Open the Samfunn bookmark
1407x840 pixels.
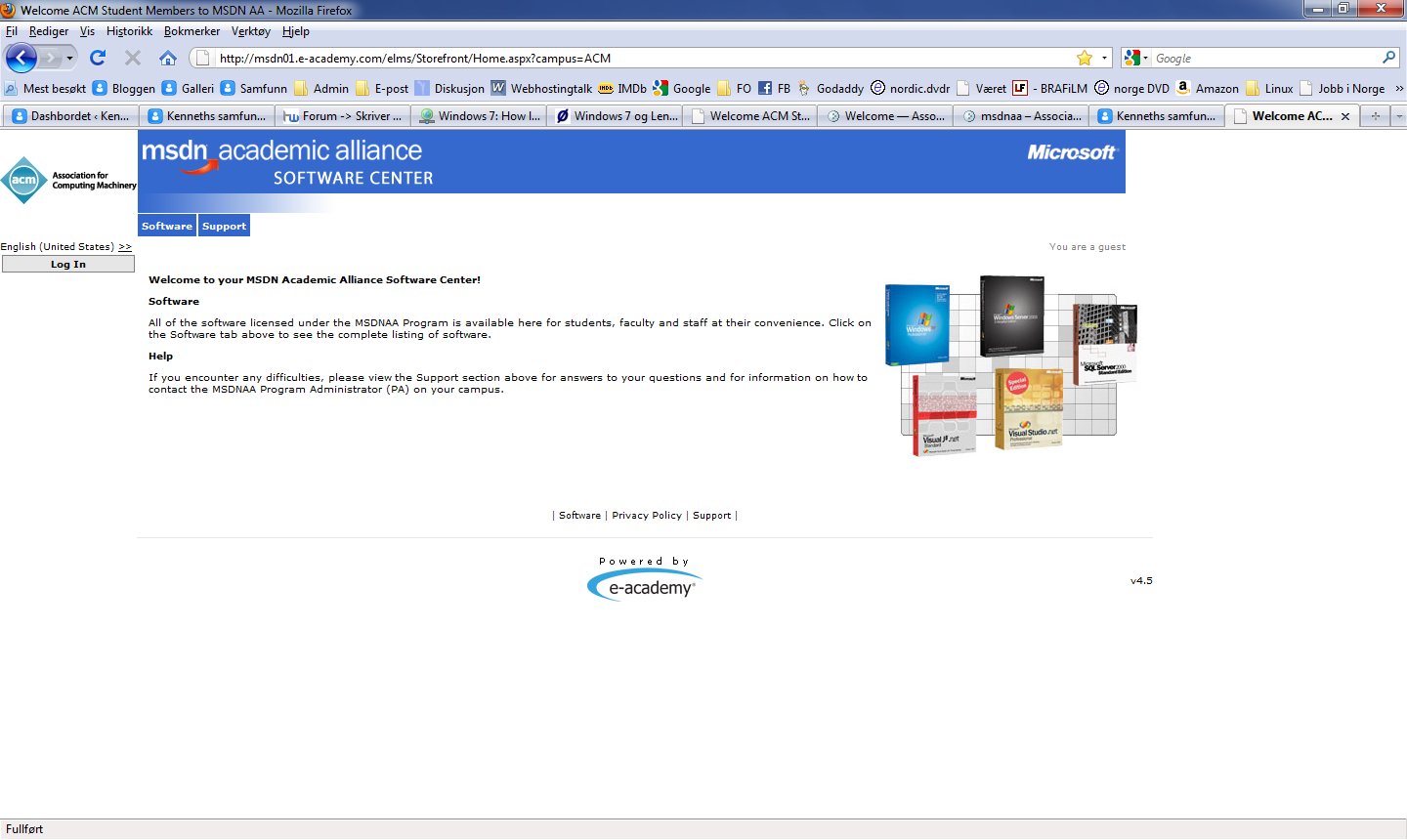coord(254,88)
